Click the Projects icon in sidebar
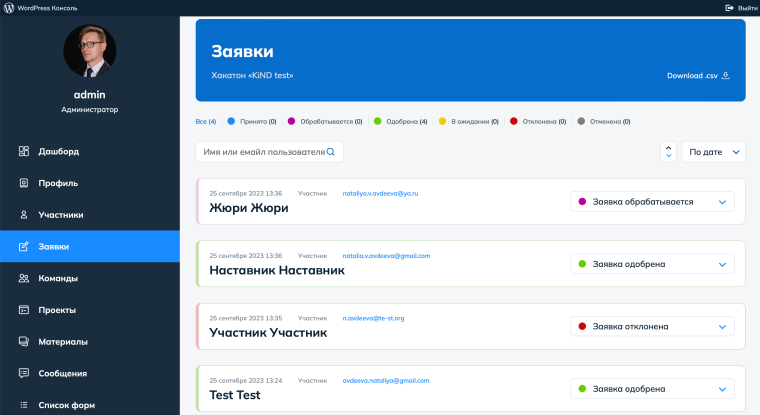760x415 pixels. [24, 310]
